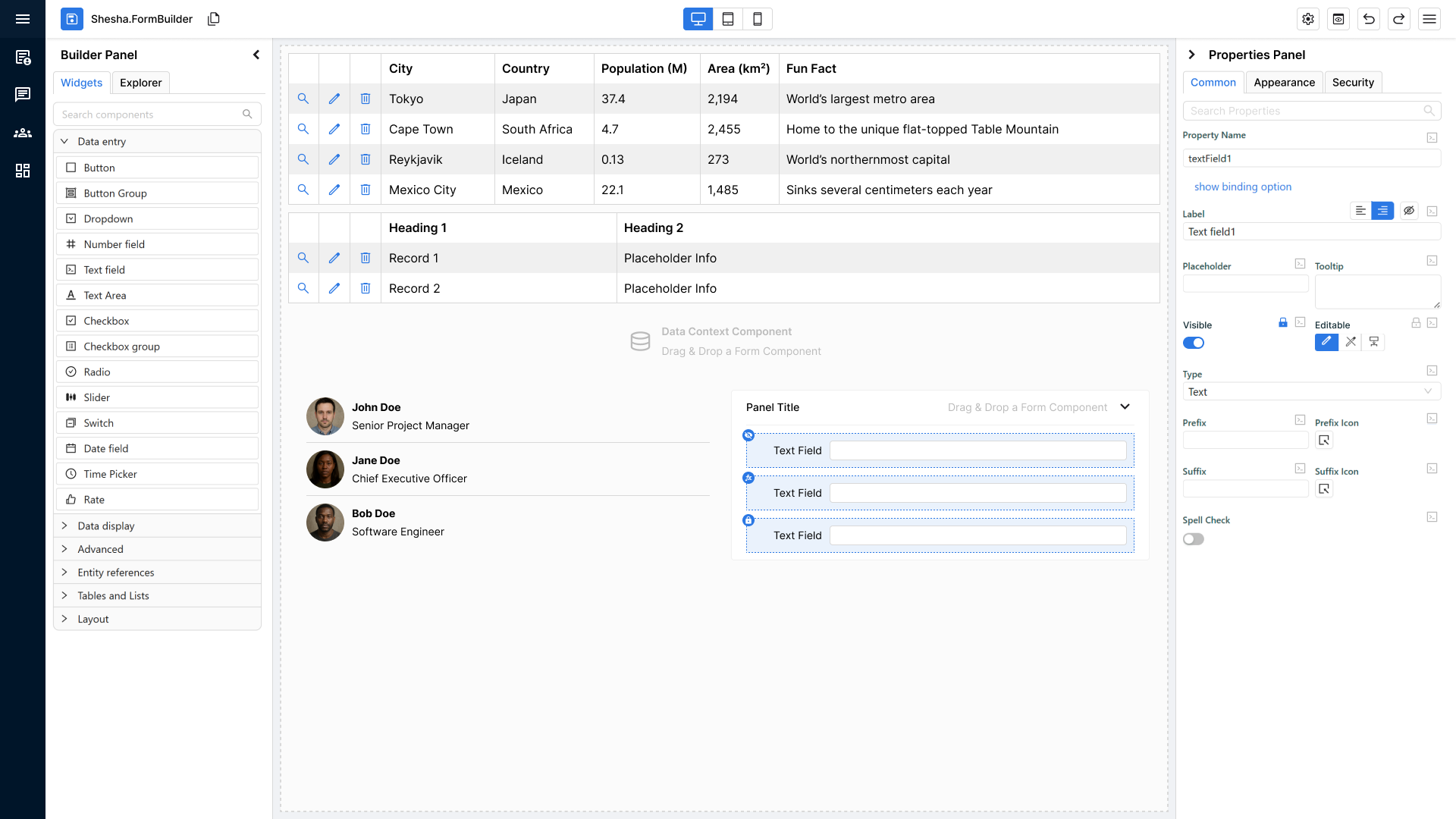This screenshot has height=819, width=1456.
Task: Click show binding option link
Action: click(1242, 187)
